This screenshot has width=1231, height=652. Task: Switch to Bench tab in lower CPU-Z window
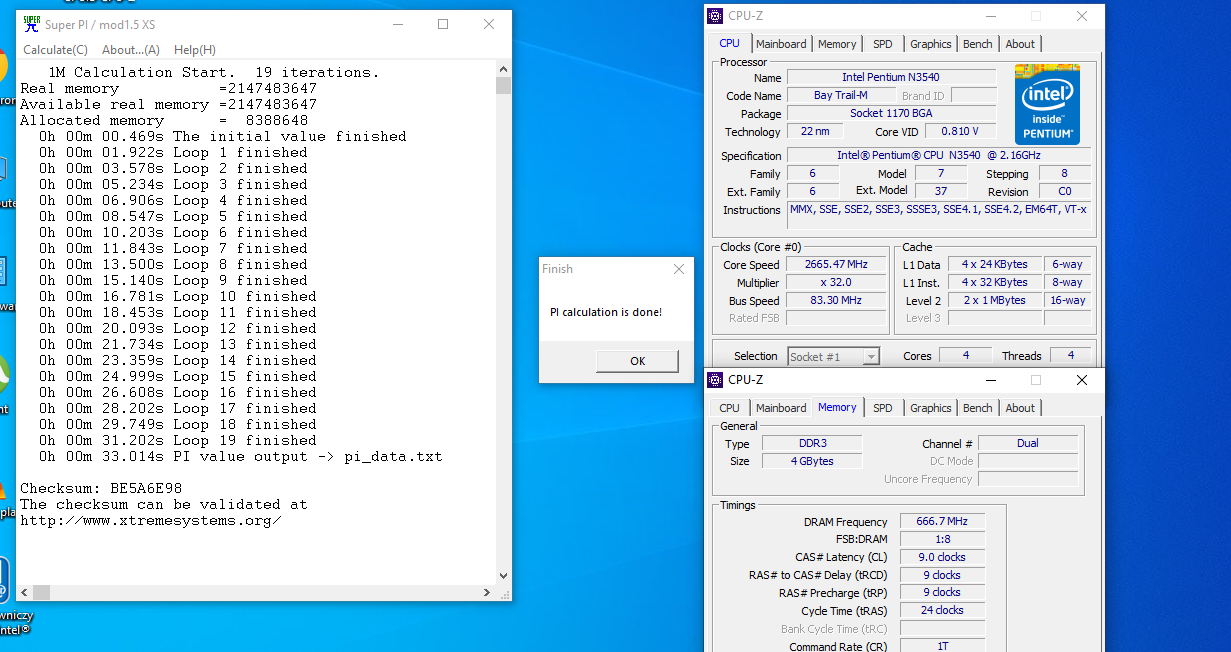point(978,408)
